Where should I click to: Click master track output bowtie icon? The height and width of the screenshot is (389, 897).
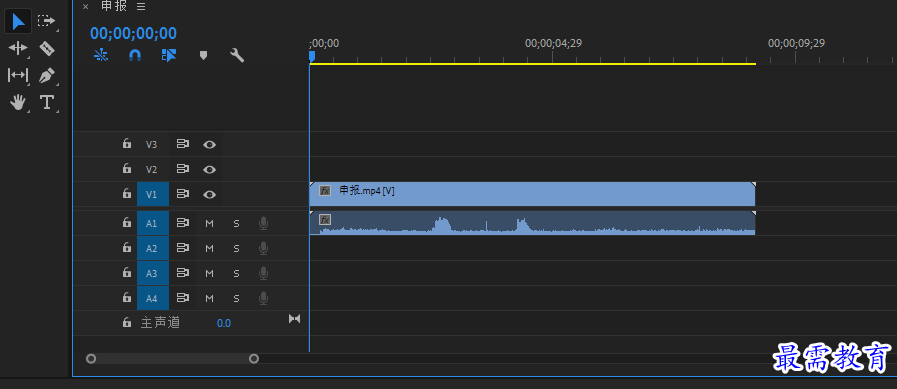click(294, 319)
